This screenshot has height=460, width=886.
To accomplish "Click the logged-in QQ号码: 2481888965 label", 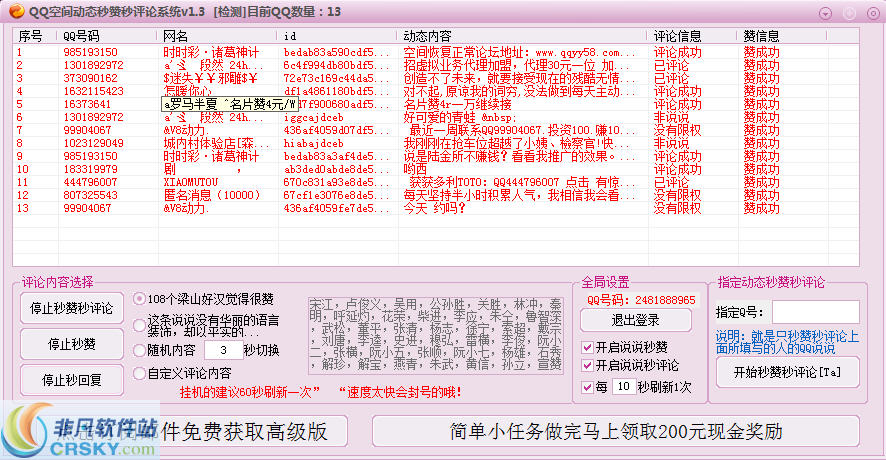I will (641, 300).
